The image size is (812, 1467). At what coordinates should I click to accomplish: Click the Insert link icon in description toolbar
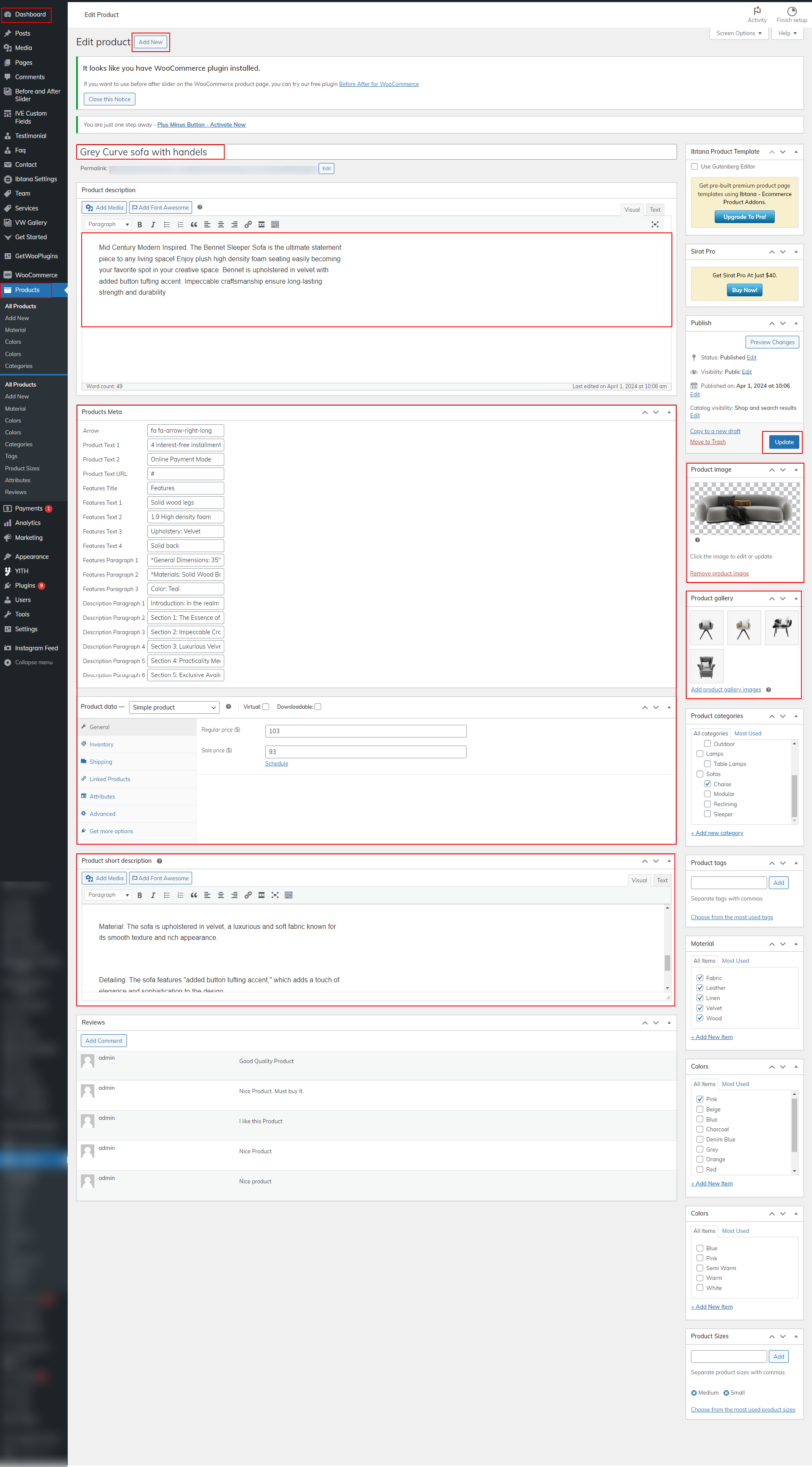(248, 224)
